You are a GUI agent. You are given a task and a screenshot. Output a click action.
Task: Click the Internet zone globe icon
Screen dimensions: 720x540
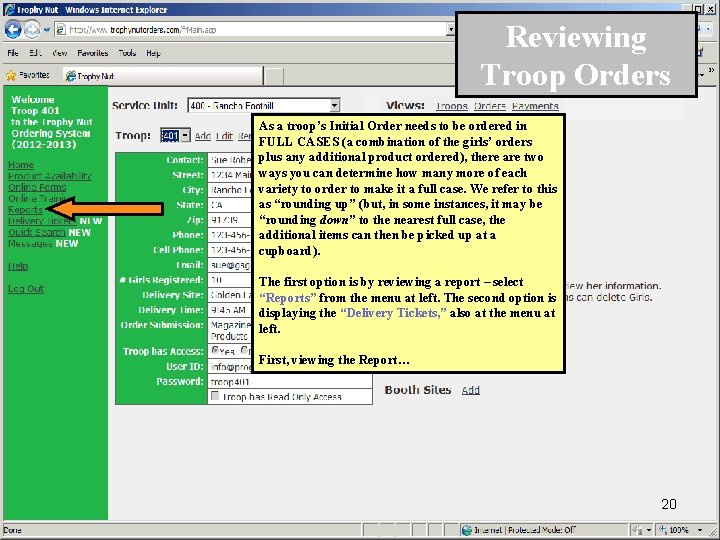click(467, 530)
